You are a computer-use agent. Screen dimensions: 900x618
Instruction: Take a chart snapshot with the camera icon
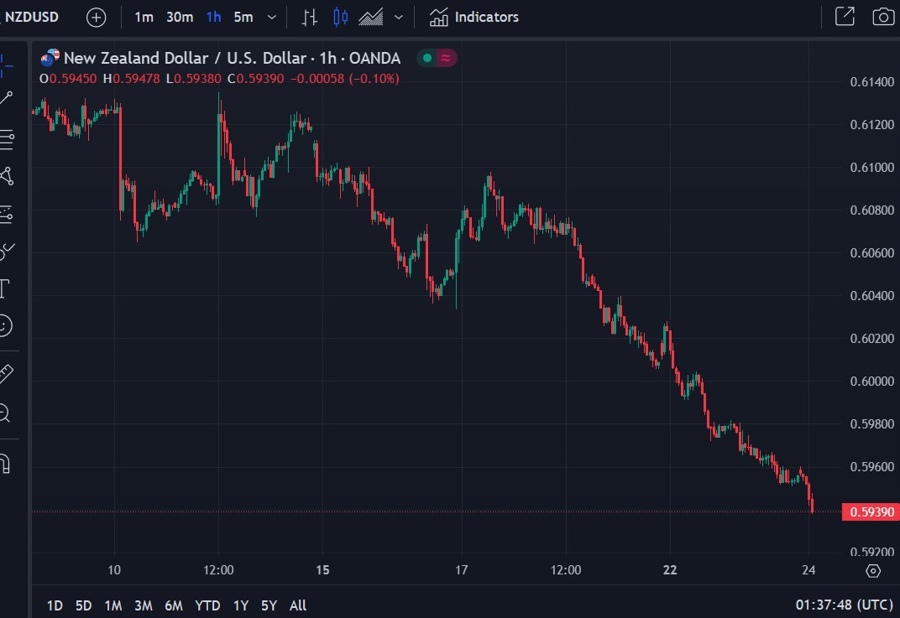[883, 17]
